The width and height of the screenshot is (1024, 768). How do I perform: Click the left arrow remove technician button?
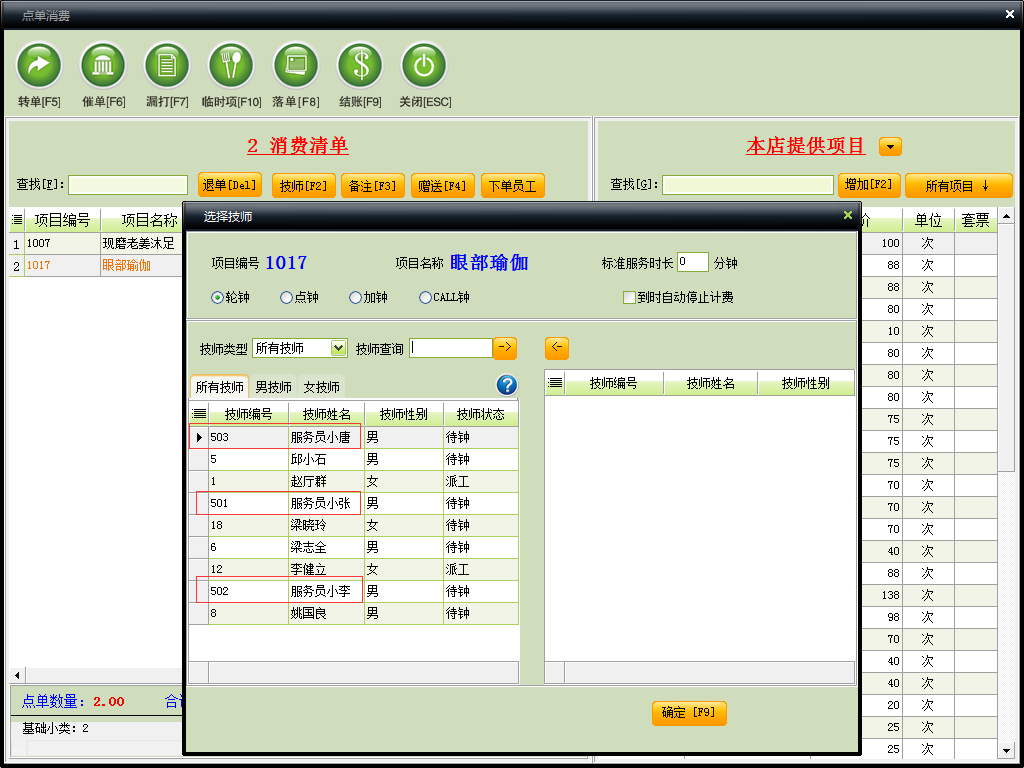(x=556, y=348)
